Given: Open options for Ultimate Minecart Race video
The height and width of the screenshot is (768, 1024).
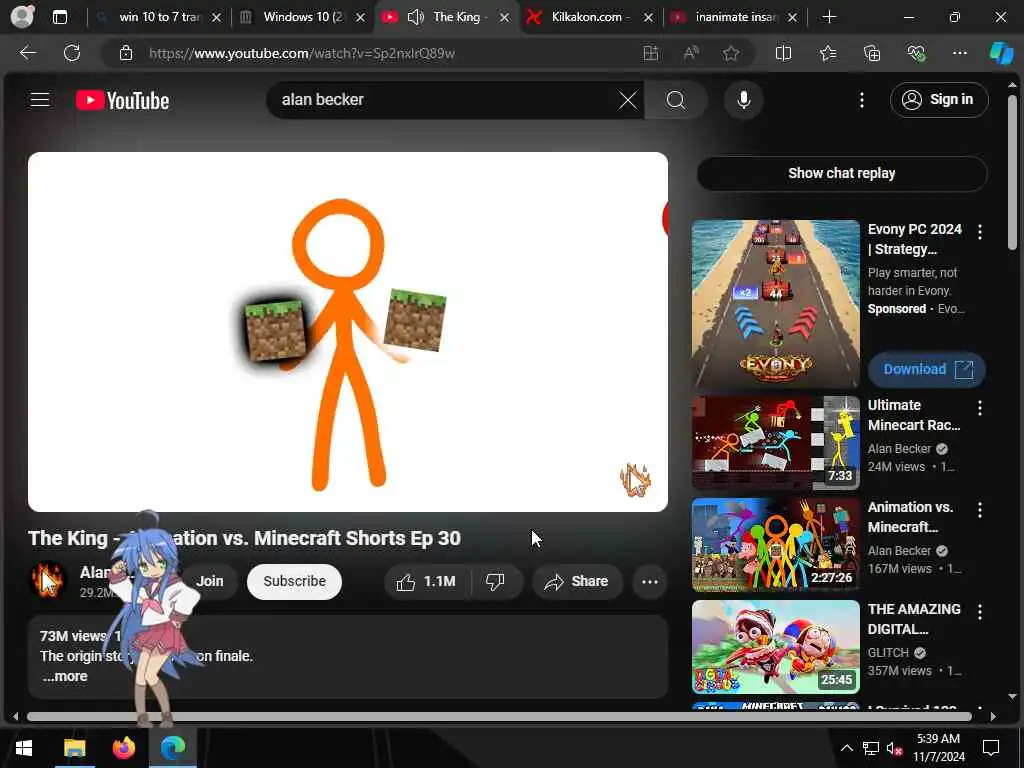Looking at the screenshot, I should point(980,408).
